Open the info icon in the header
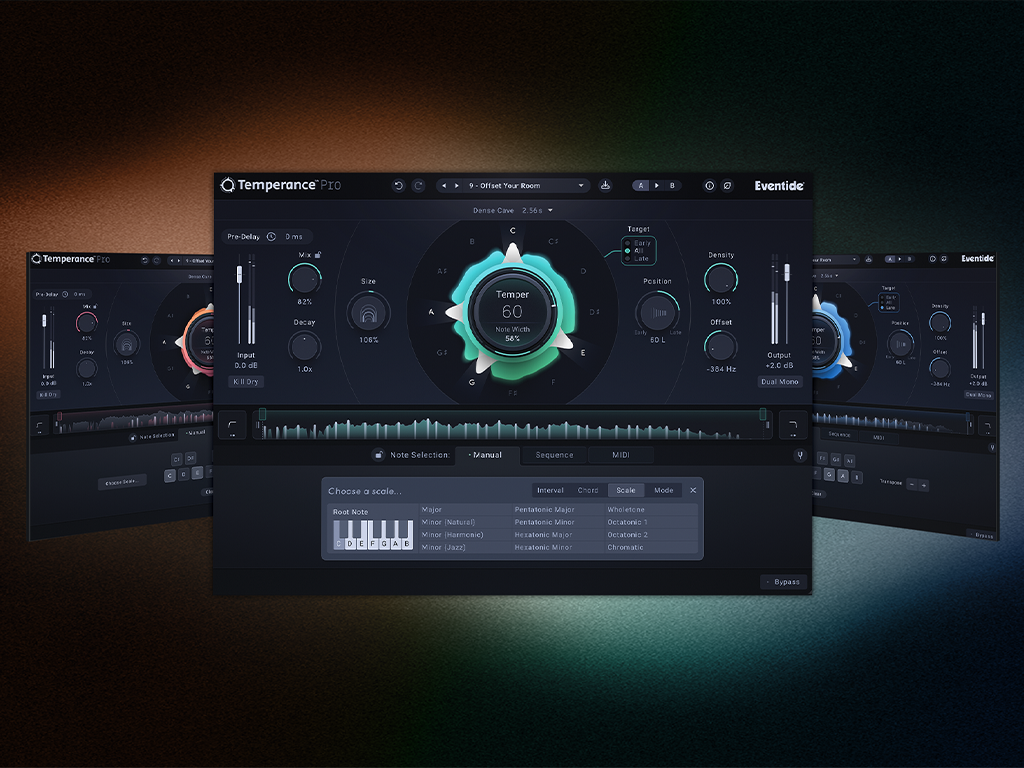Viewport: 1024px width, 768px height. [x=709, y=185]
